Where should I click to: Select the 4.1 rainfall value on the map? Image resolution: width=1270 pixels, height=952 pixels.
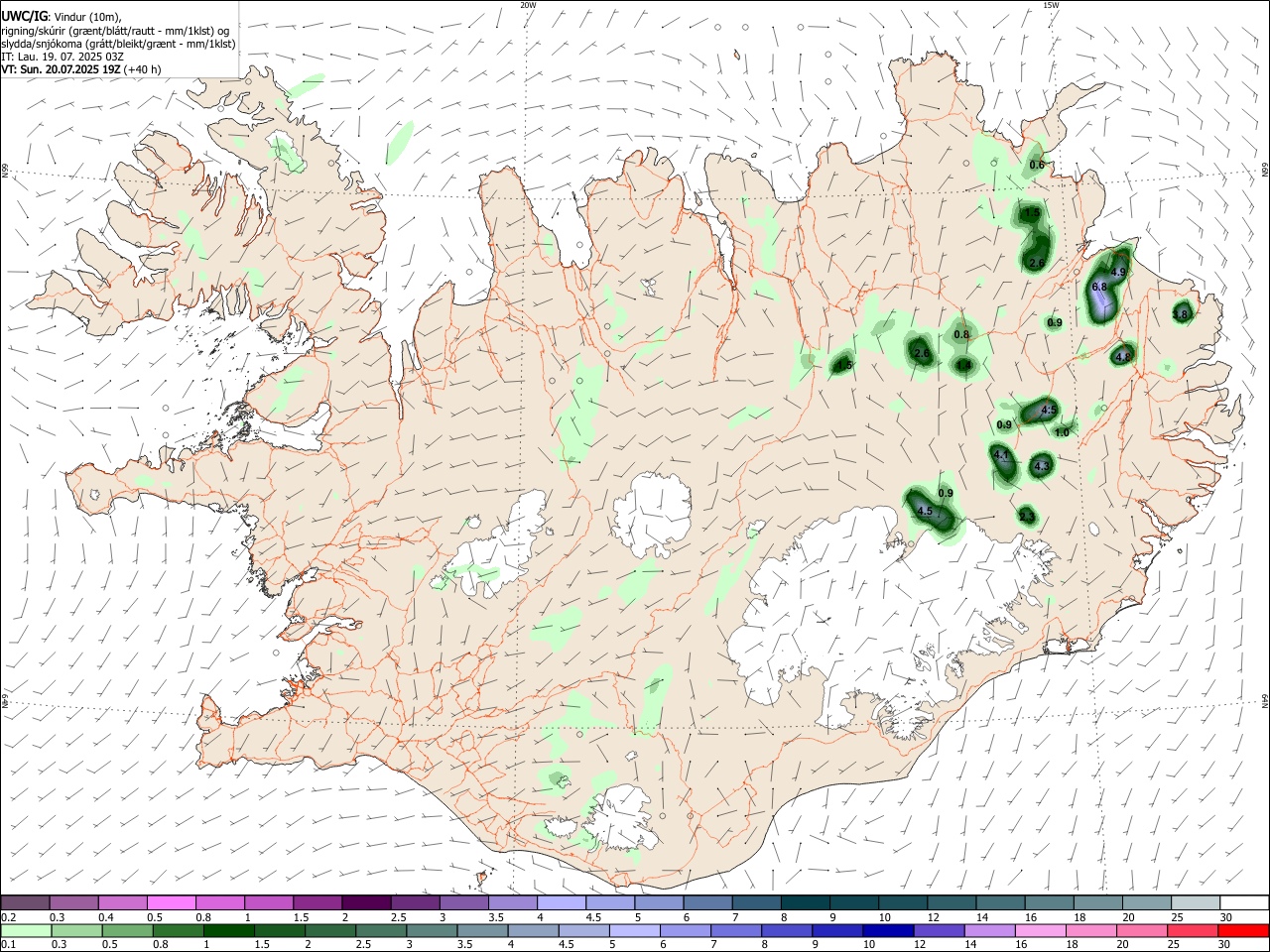1002,454
